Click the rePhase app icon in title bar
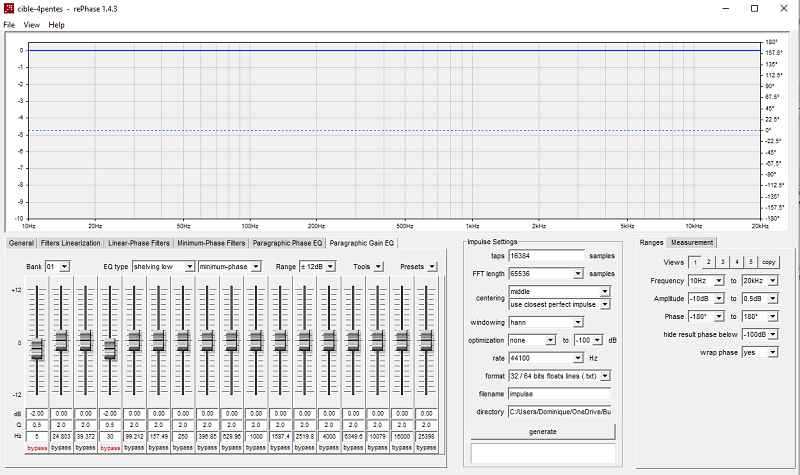Screen dimensions: 800x475 (x=8, y=8)
